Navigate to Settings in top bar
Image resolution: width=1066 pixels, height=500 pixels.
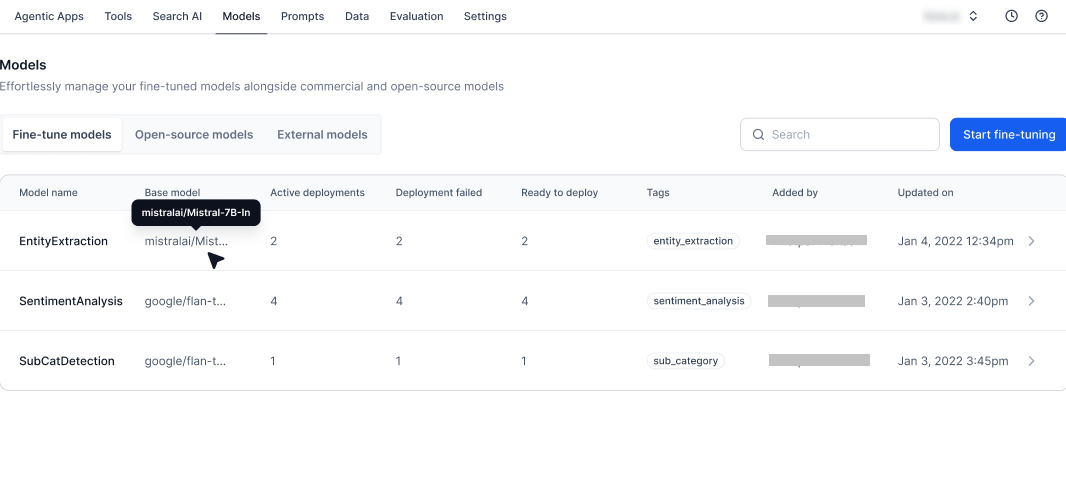point(485,16)
